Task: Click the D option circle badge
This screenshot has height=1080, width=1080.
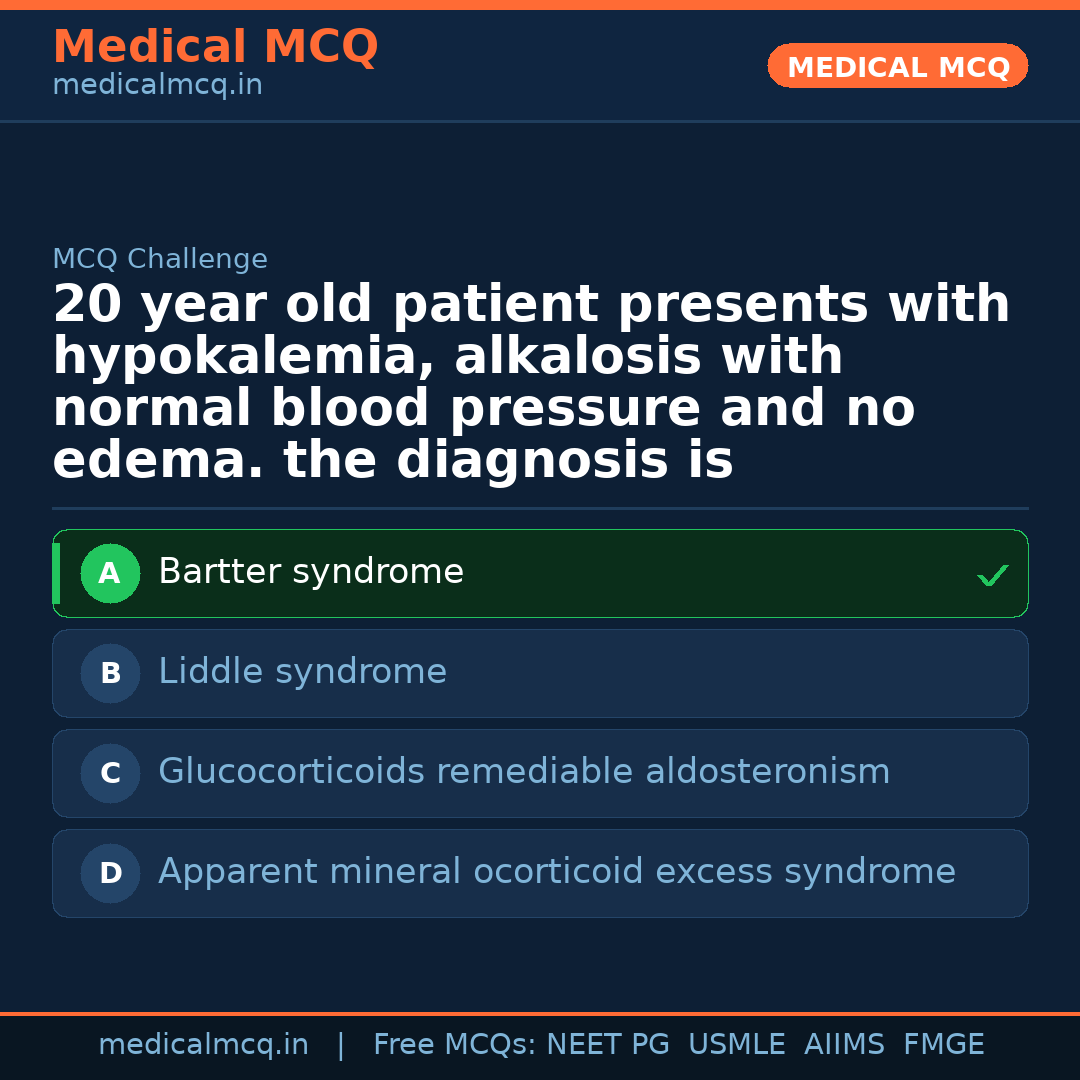Action: tap(110, 874)
